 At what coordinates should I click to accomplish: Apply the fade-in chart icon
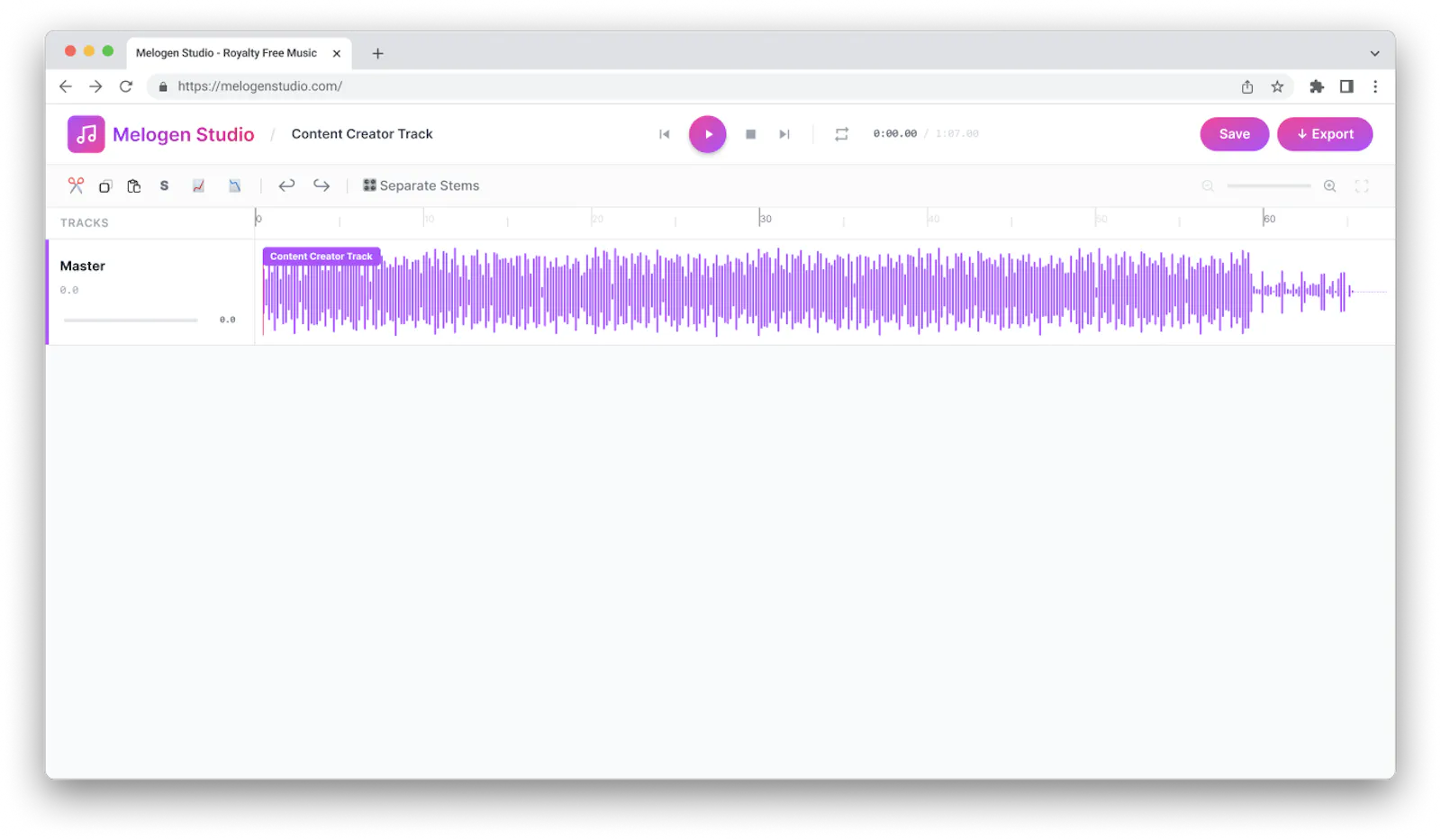coord(198,186)
